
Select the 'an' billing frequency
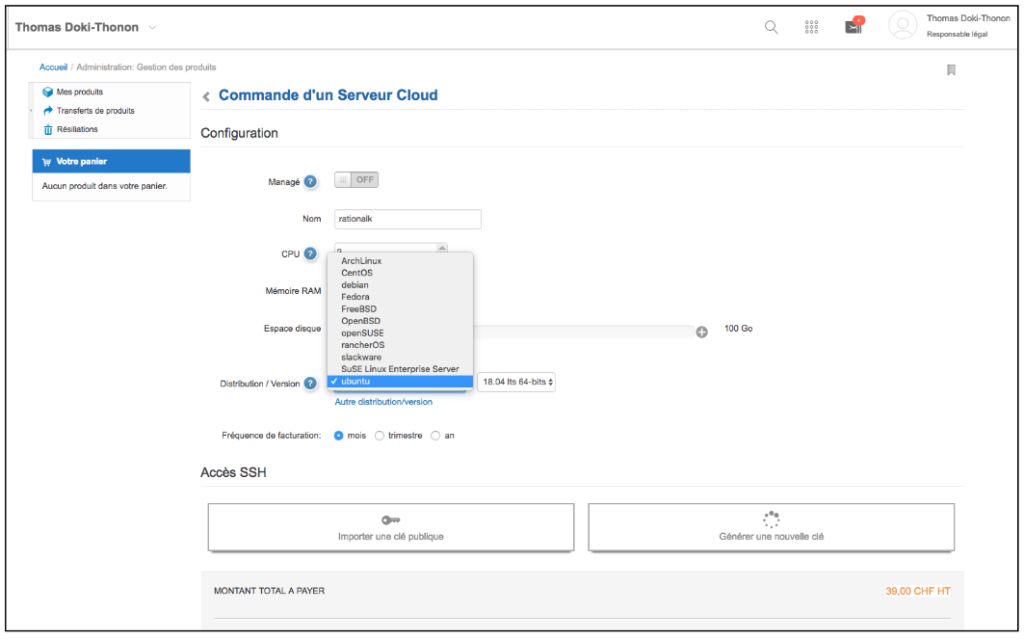[436, 435]
